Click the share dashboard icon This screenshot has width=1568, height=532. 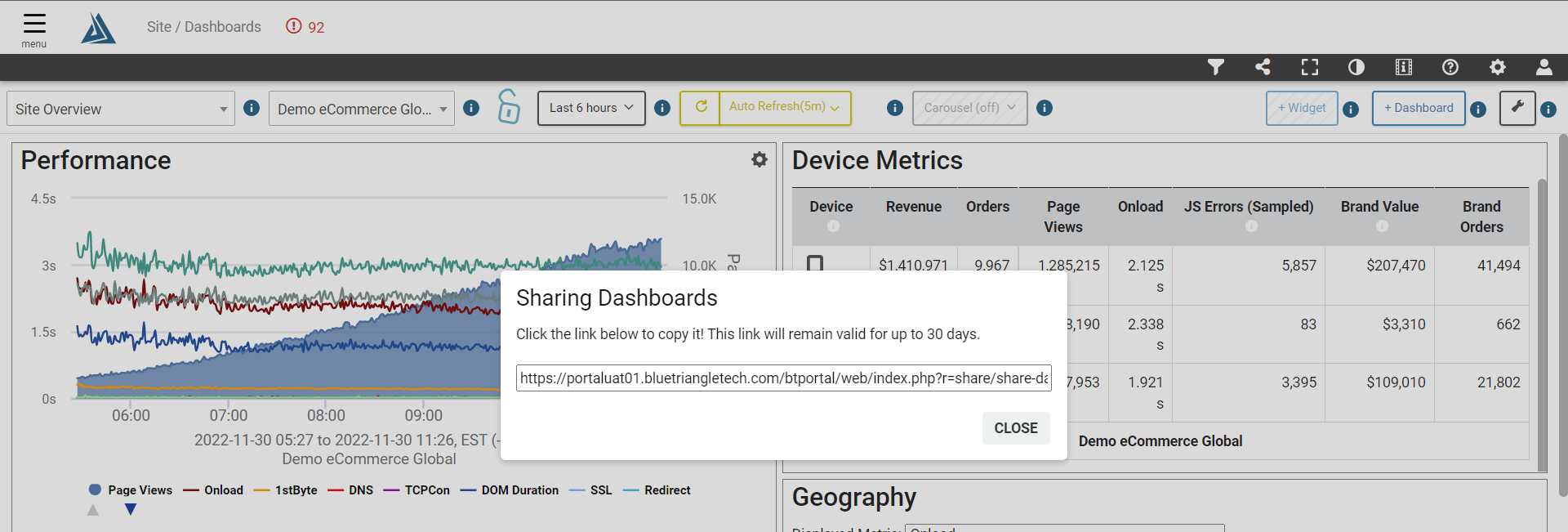click(1263, 67)
